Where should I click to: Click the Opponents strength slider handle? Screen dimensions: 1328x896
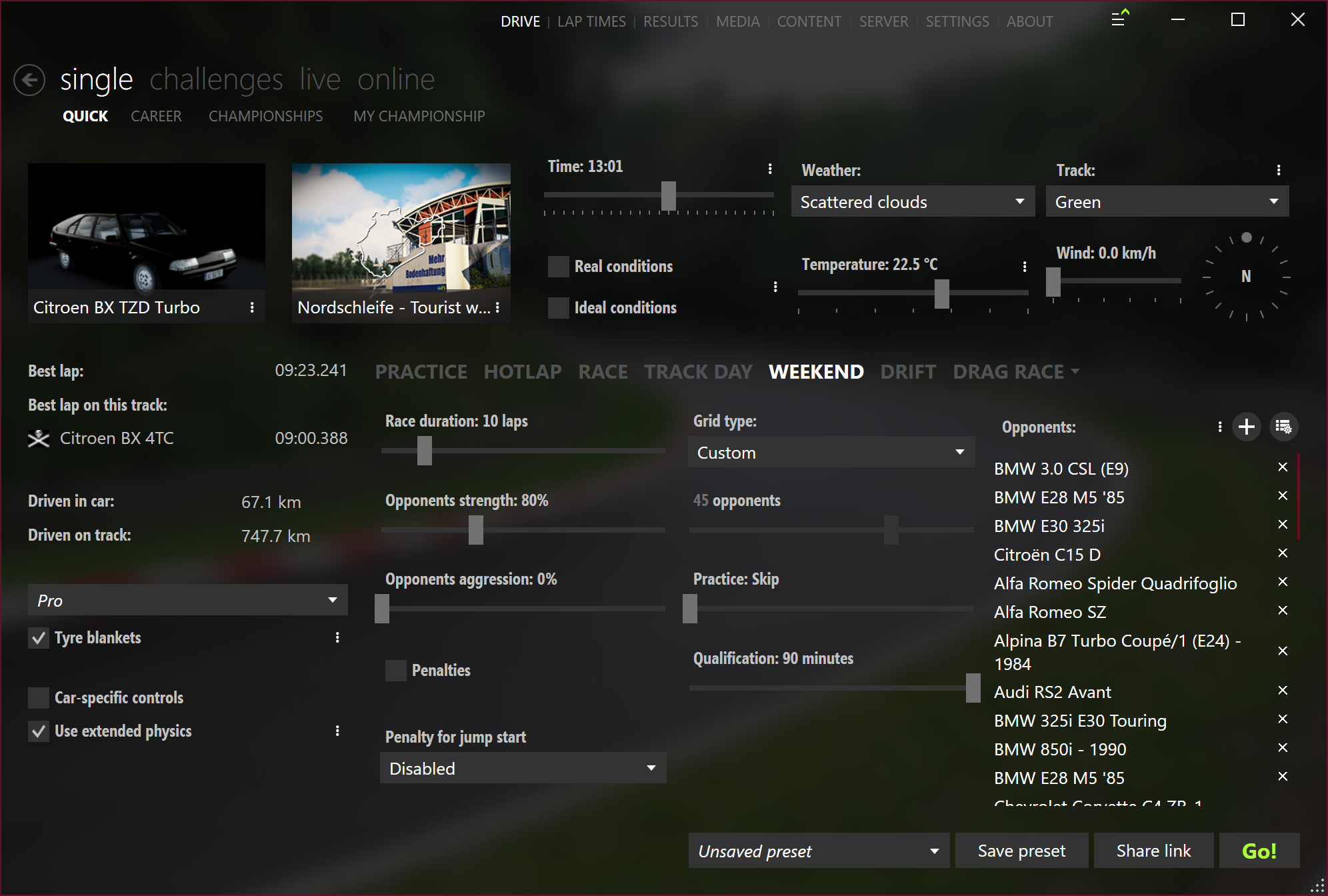click(476, 531)
